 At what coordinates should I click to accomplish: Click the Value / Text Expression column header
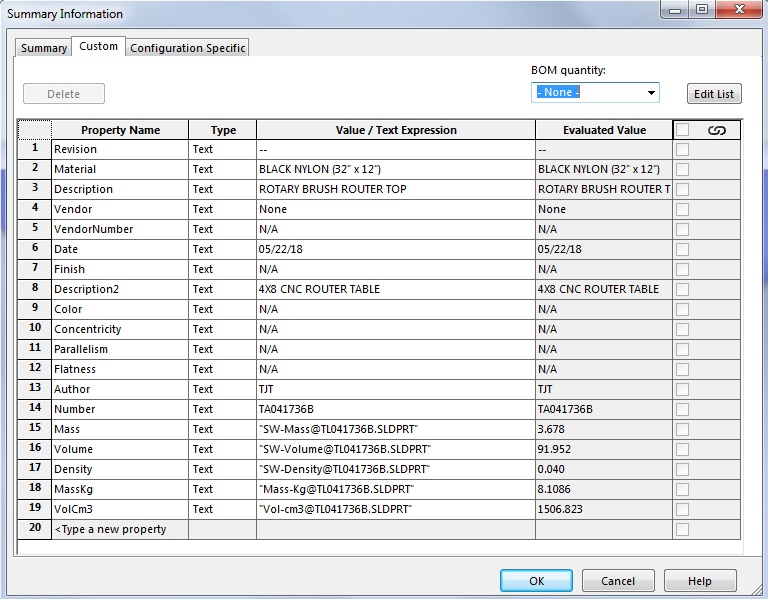tap(396, 130)
